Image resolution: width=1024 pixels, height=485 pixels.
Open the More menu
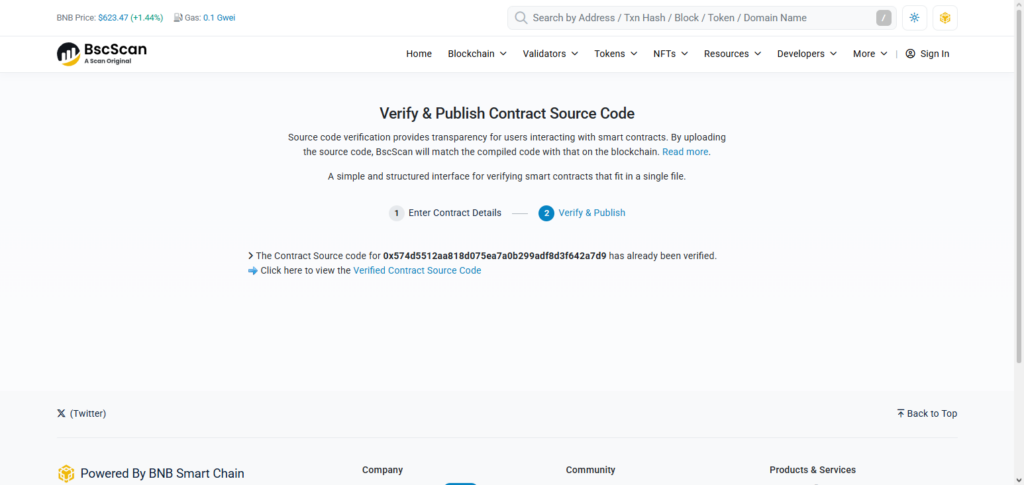(x=869, y=54)
